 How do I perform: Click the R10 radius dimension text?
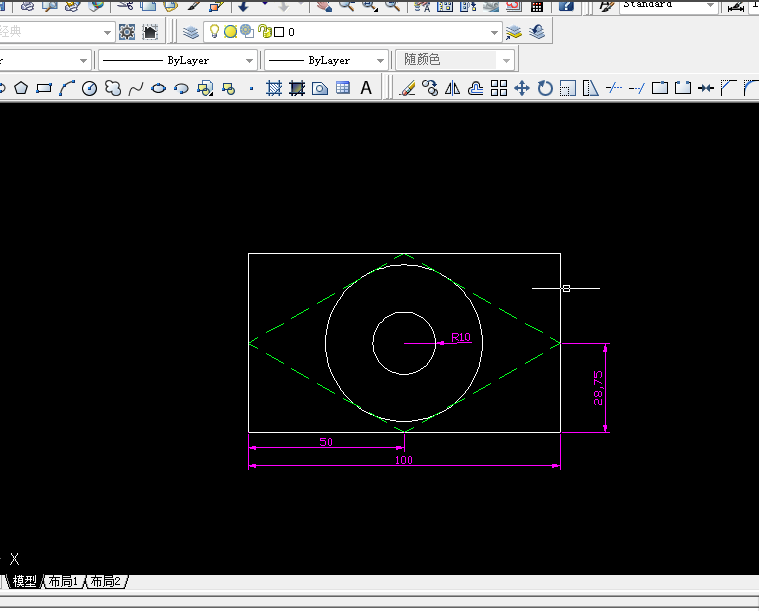(x=461, y=337)
